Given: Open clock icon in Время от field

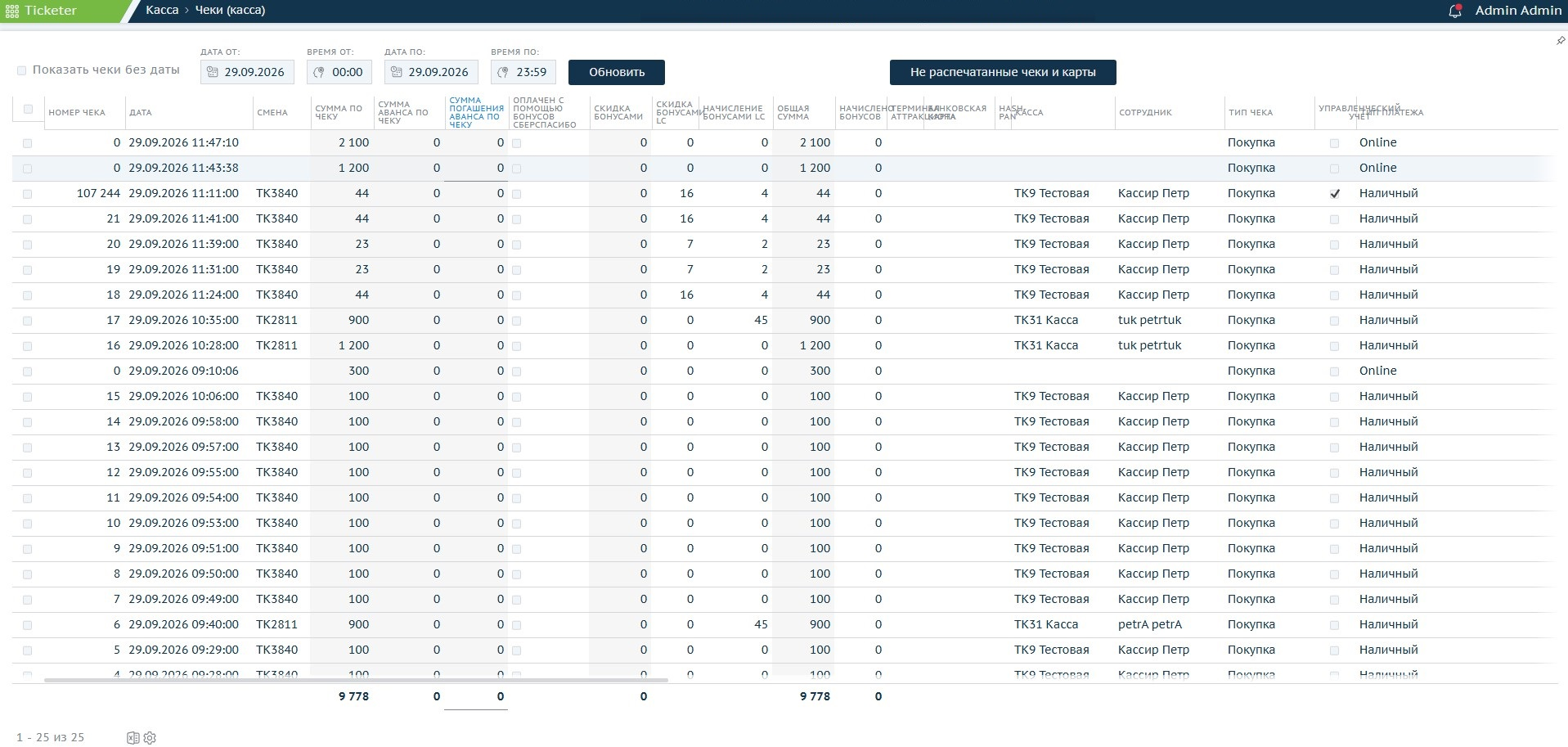Looking at the screenshot, I should click(320, 72).
